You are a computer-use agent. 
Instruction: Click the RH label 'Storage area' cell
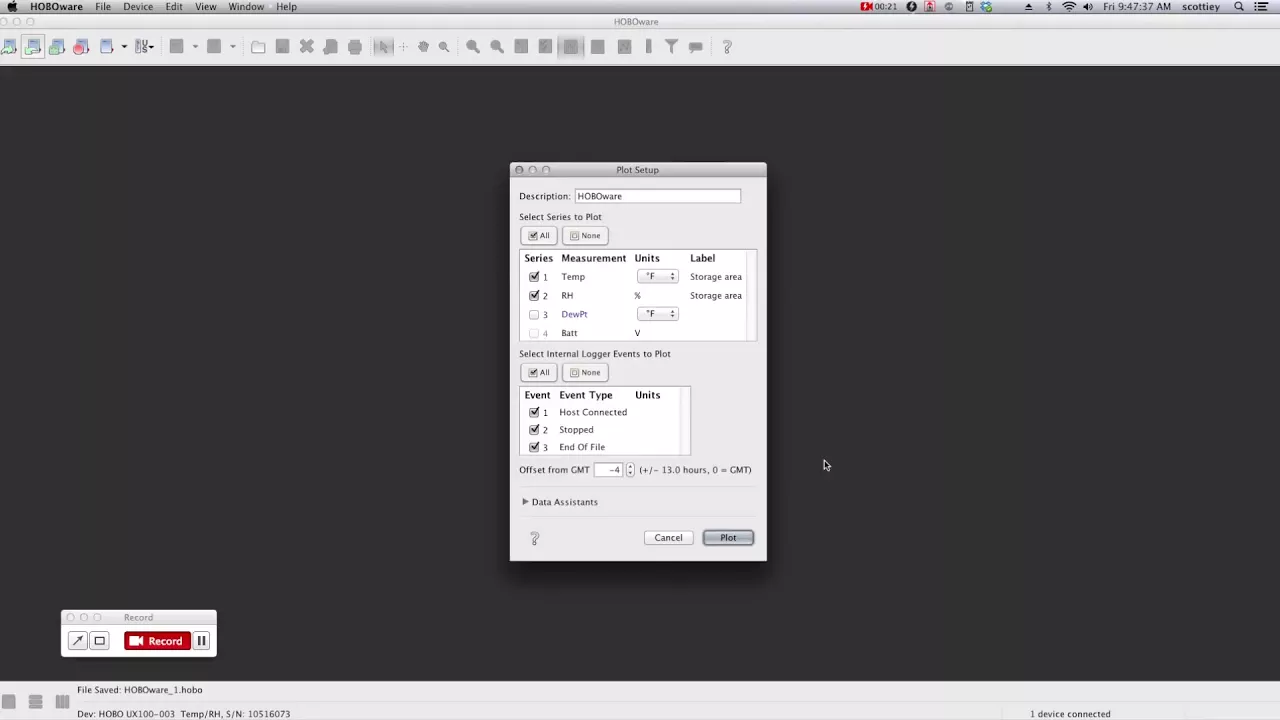(x=716, y=296)
